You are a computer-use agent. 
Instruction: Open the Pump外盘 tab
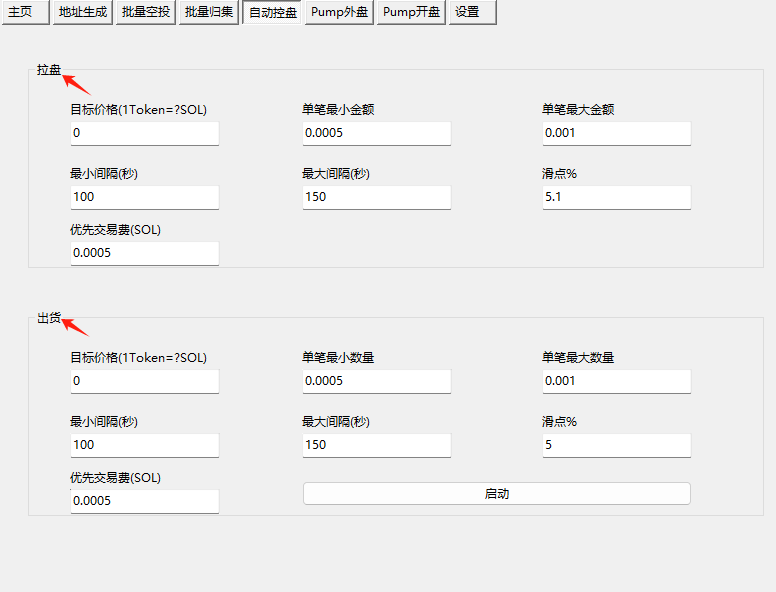[339, 12]
